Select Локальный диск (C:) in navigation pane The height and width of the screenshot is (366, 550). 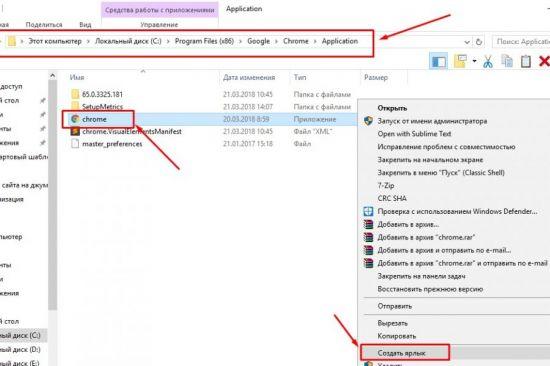click(20, 335)
